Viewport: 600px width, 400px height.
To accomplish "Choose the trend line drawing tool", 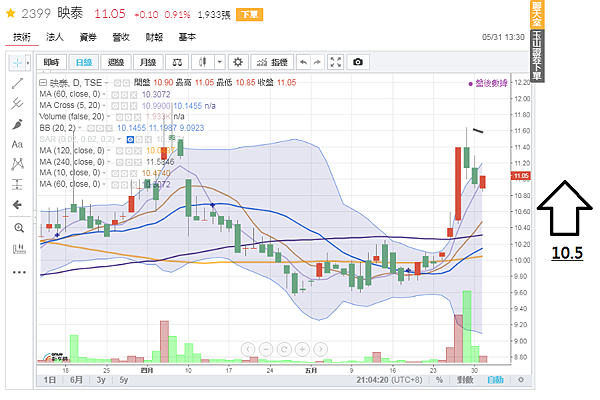I will pyautogui.click(x=19, y=83).
